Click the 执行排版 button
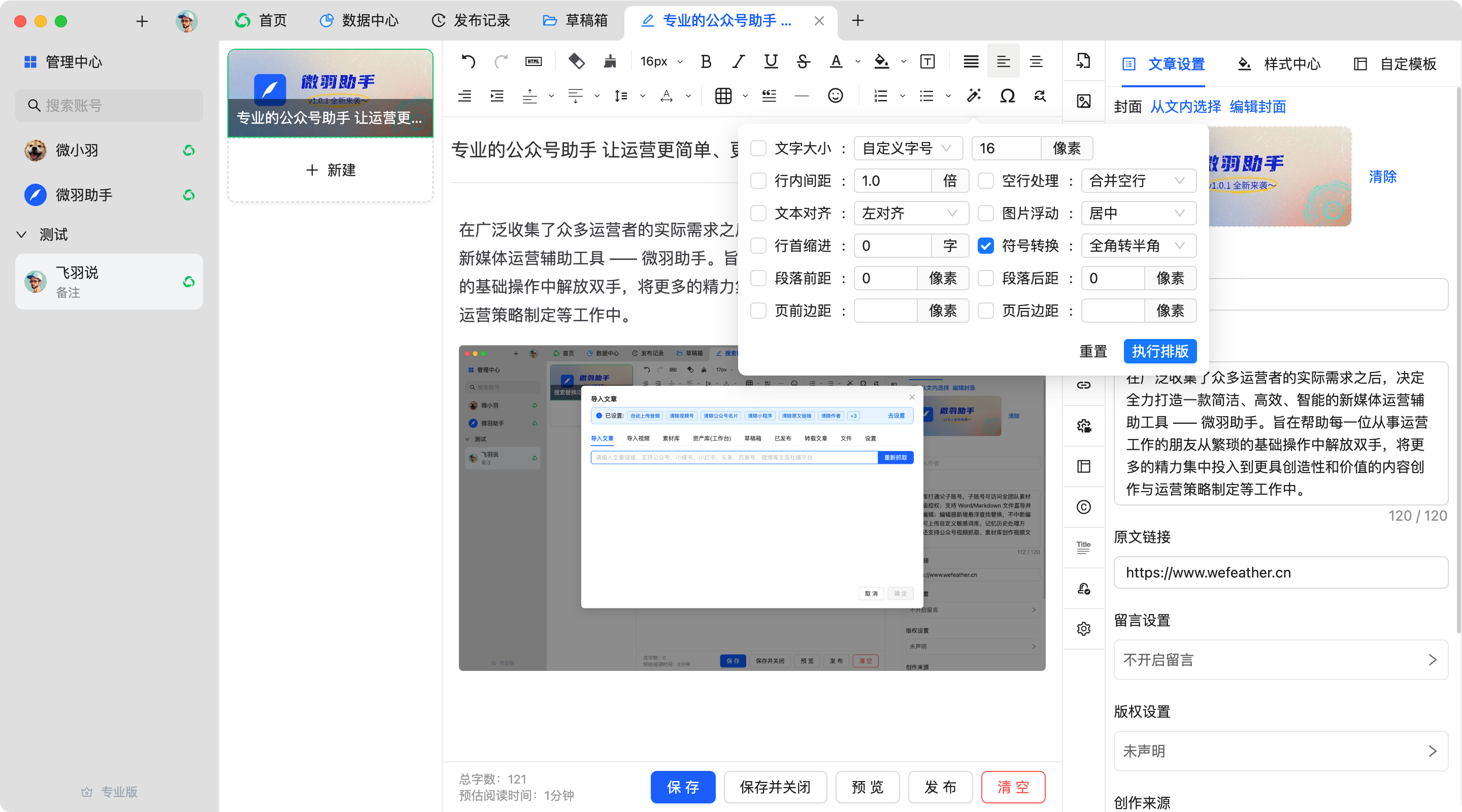 1159,351
